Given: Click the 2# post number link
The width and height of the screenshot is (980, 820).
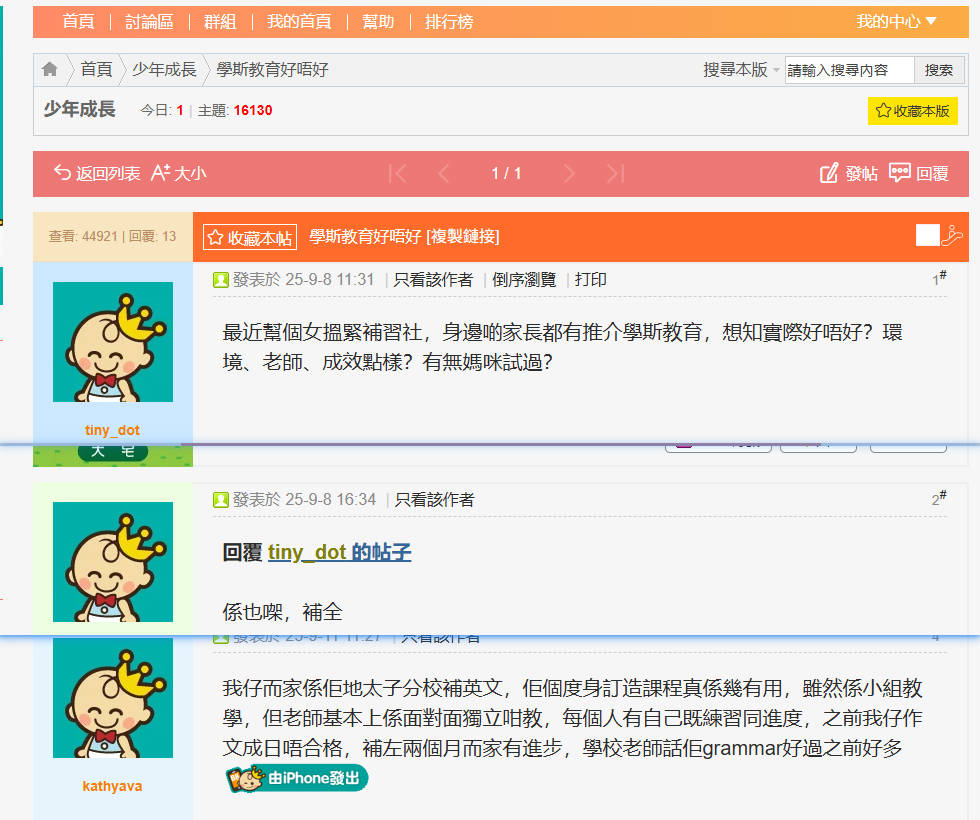Looking at the screenshot, I should pos(939,498).
